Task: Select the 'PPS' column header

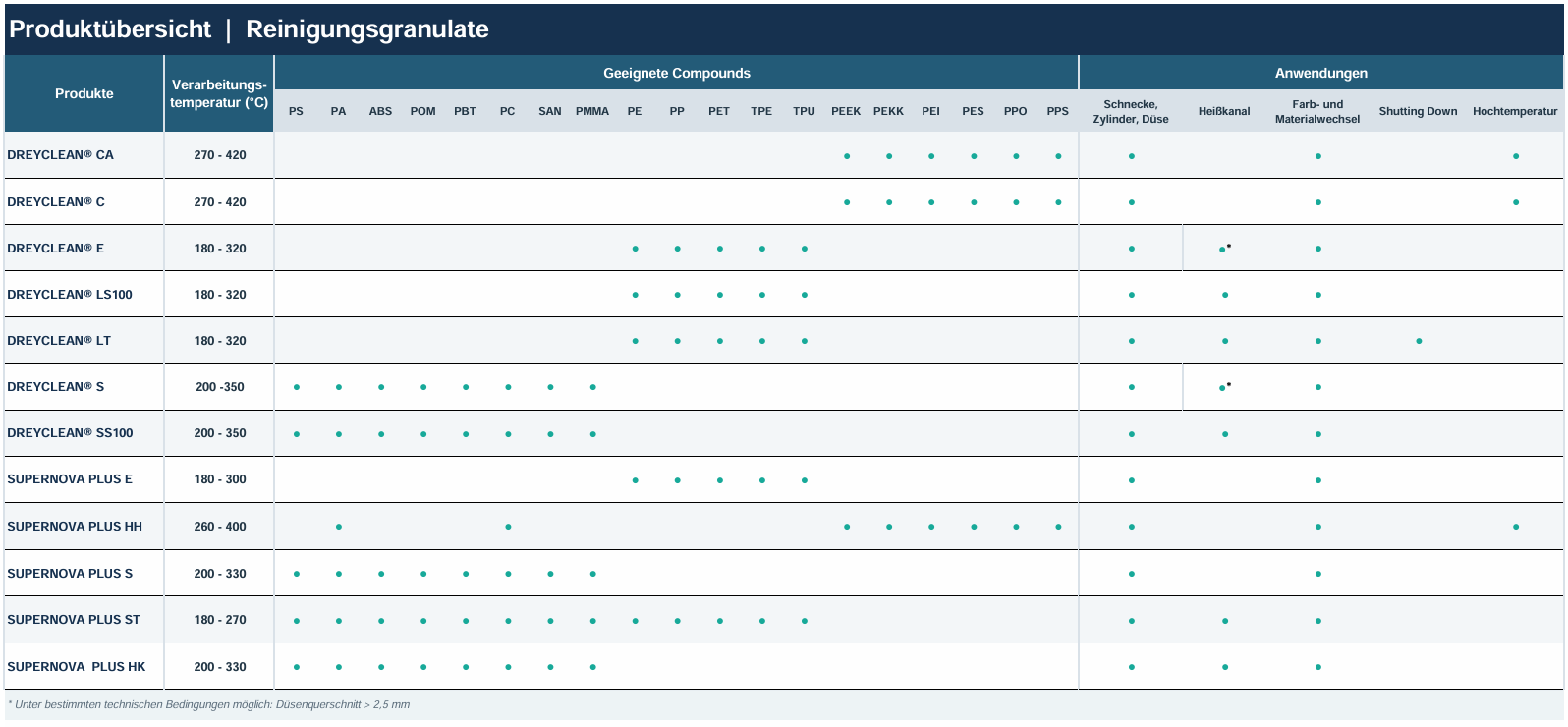Action: point(1057,111)
